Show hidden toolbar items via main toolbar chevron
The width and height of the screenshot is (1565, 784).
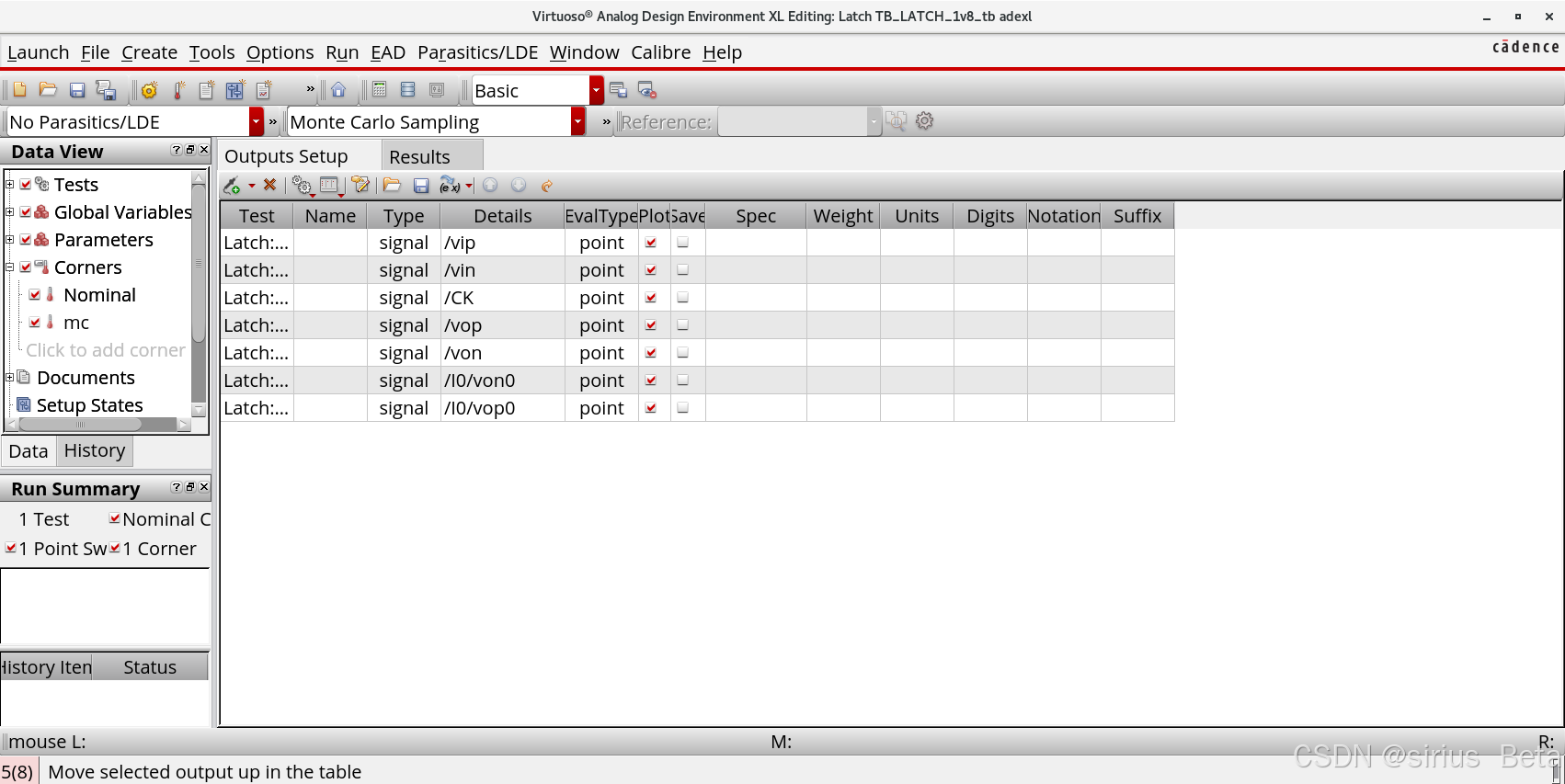pos(310,89)
